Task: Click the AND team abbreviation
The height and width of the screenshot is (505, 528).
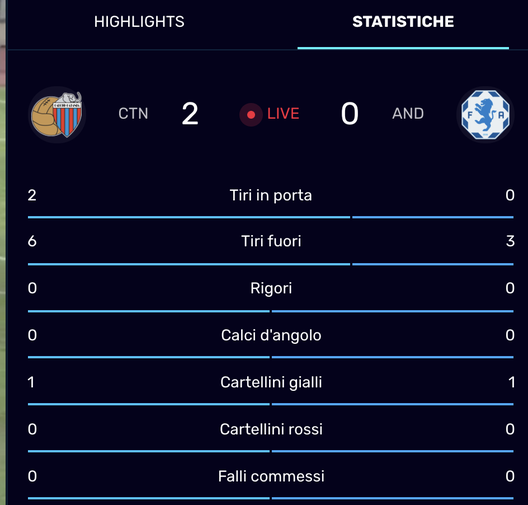Action: (x=408, y=114)
